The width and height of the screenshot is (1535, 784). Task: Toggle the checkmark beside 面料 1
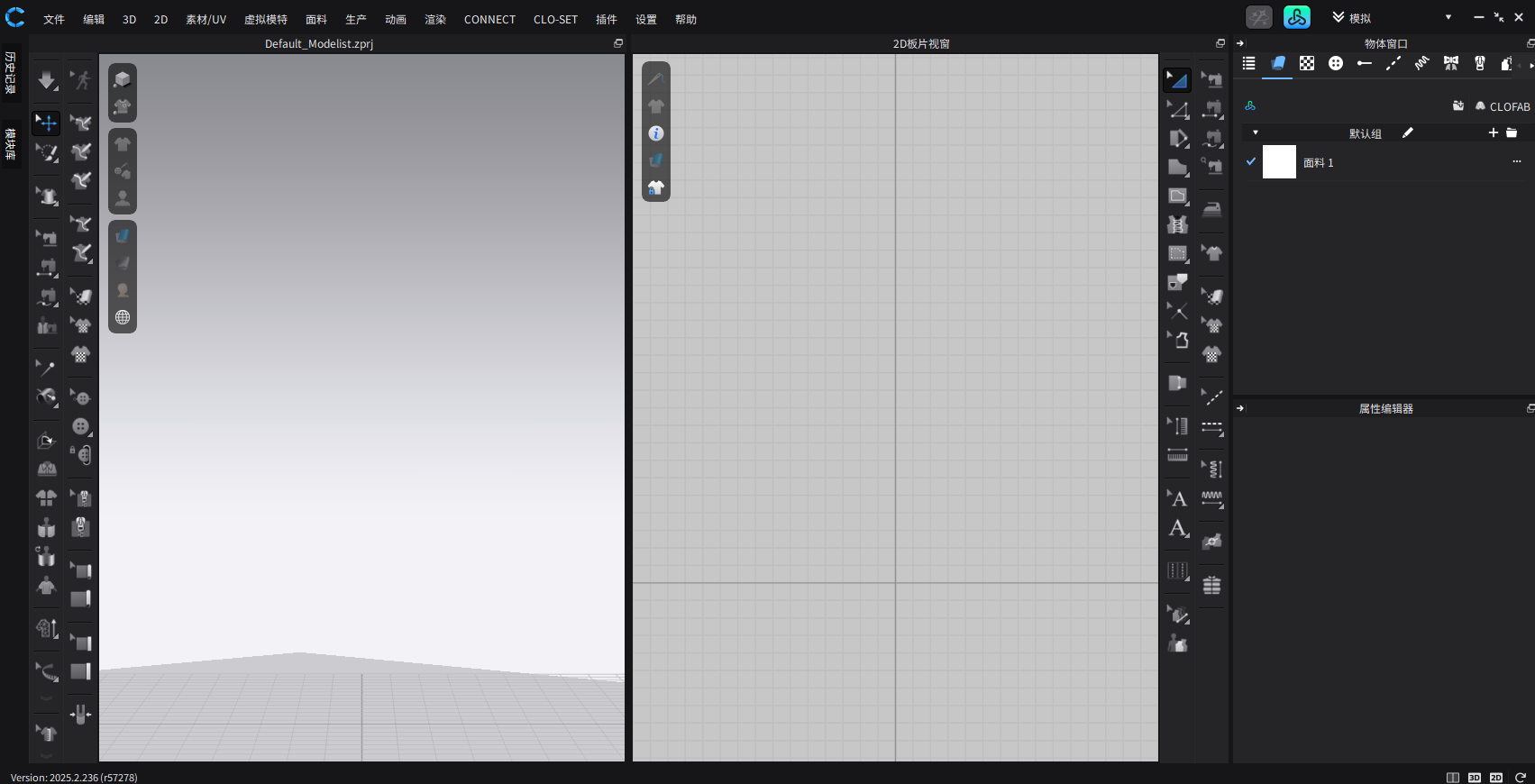coord(1251,162)
